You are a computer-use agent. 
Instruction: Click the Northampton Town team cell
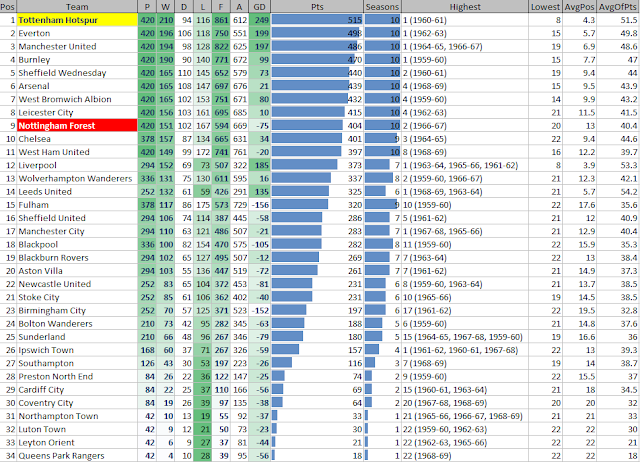(77, 416)
